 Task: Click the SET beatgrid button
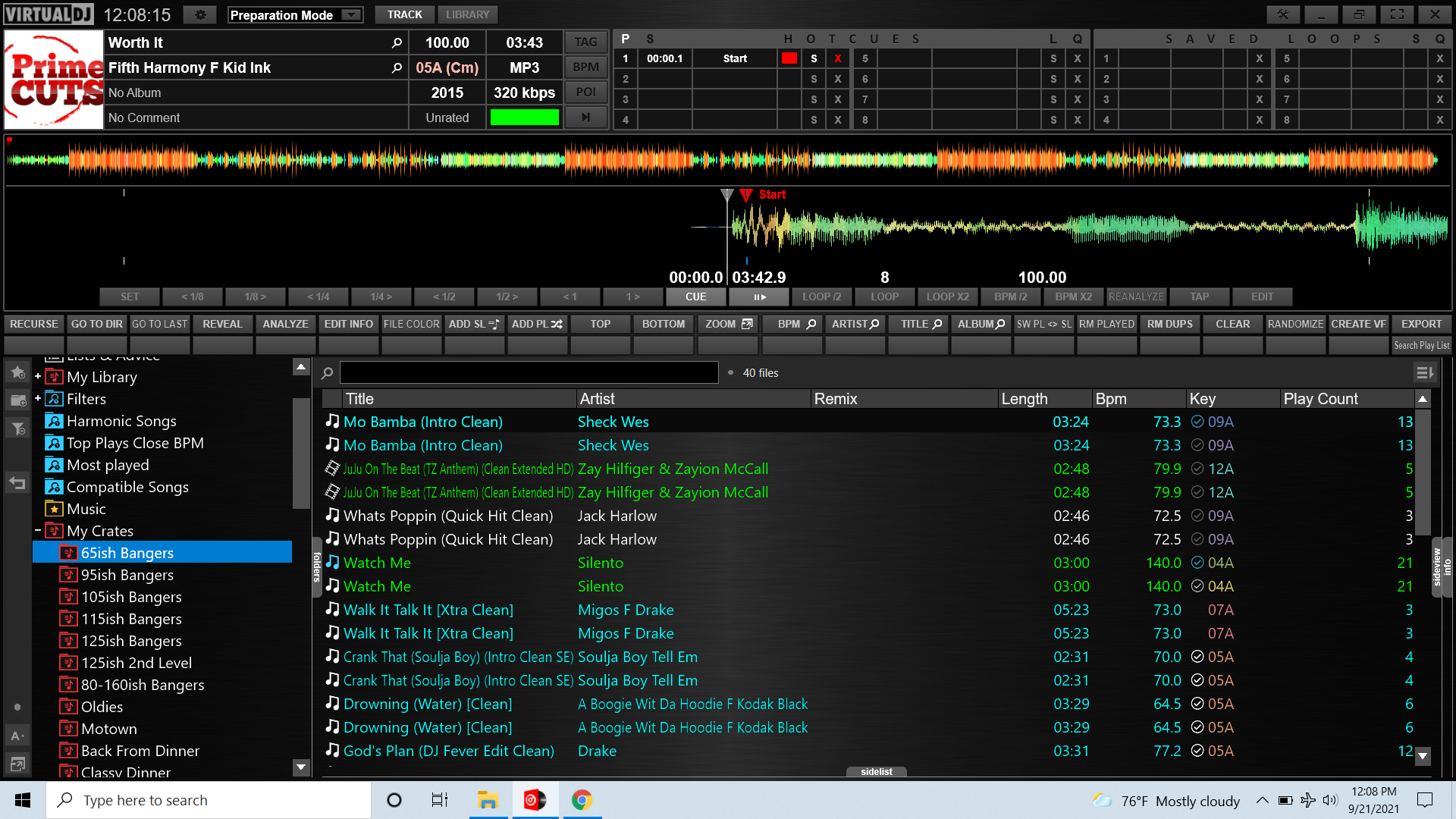coord(130,297)
